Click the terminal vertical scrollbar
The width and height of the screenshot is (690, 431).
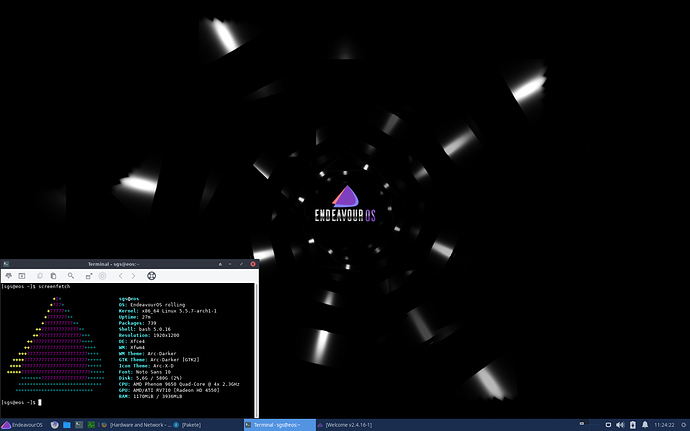(256, 350)
